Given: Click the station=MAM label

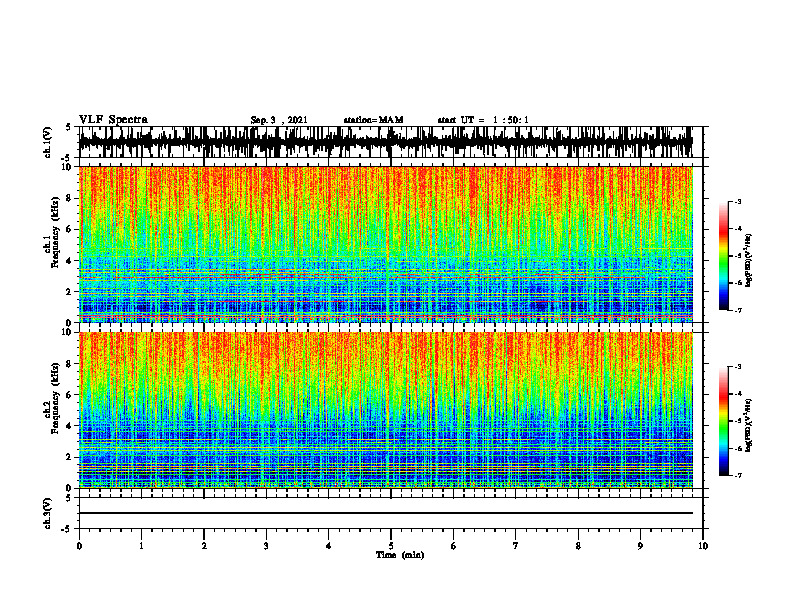Looking at the screenshot, I should click(373, 120).
